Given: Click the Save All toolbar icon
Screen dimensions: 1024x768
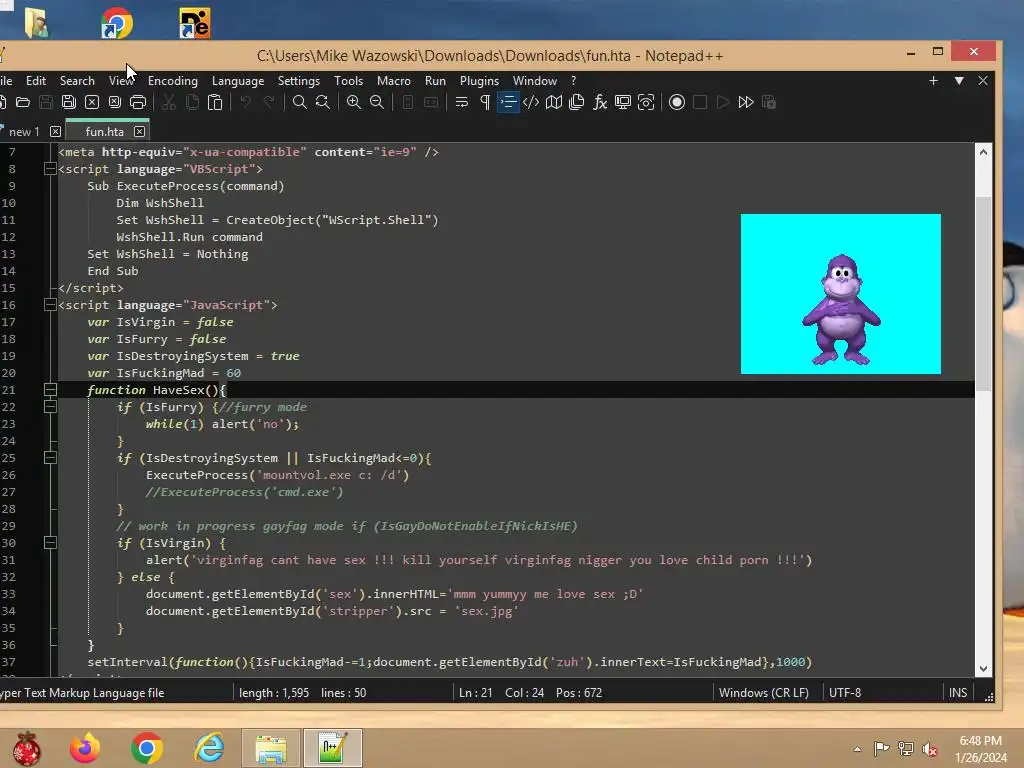Looking at the screenshot, I should pos(69,103).
